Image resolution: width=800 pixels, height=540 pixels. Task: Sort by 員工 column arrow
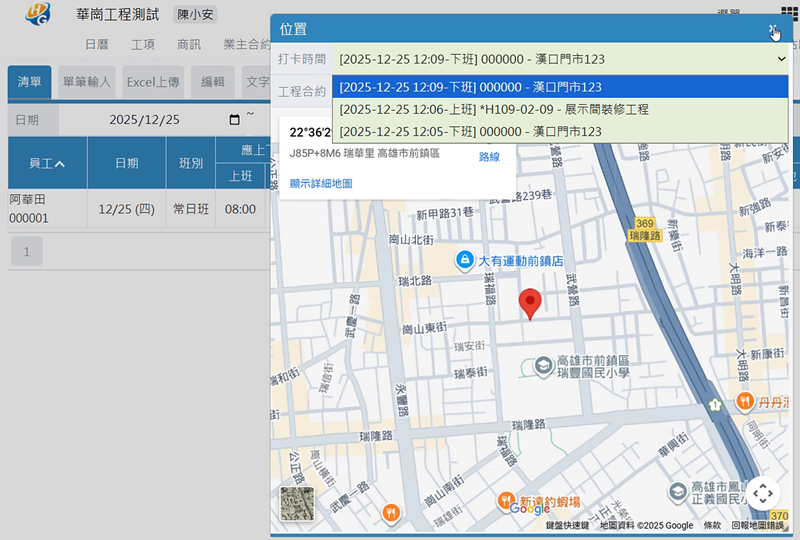[x=60, y=164]
